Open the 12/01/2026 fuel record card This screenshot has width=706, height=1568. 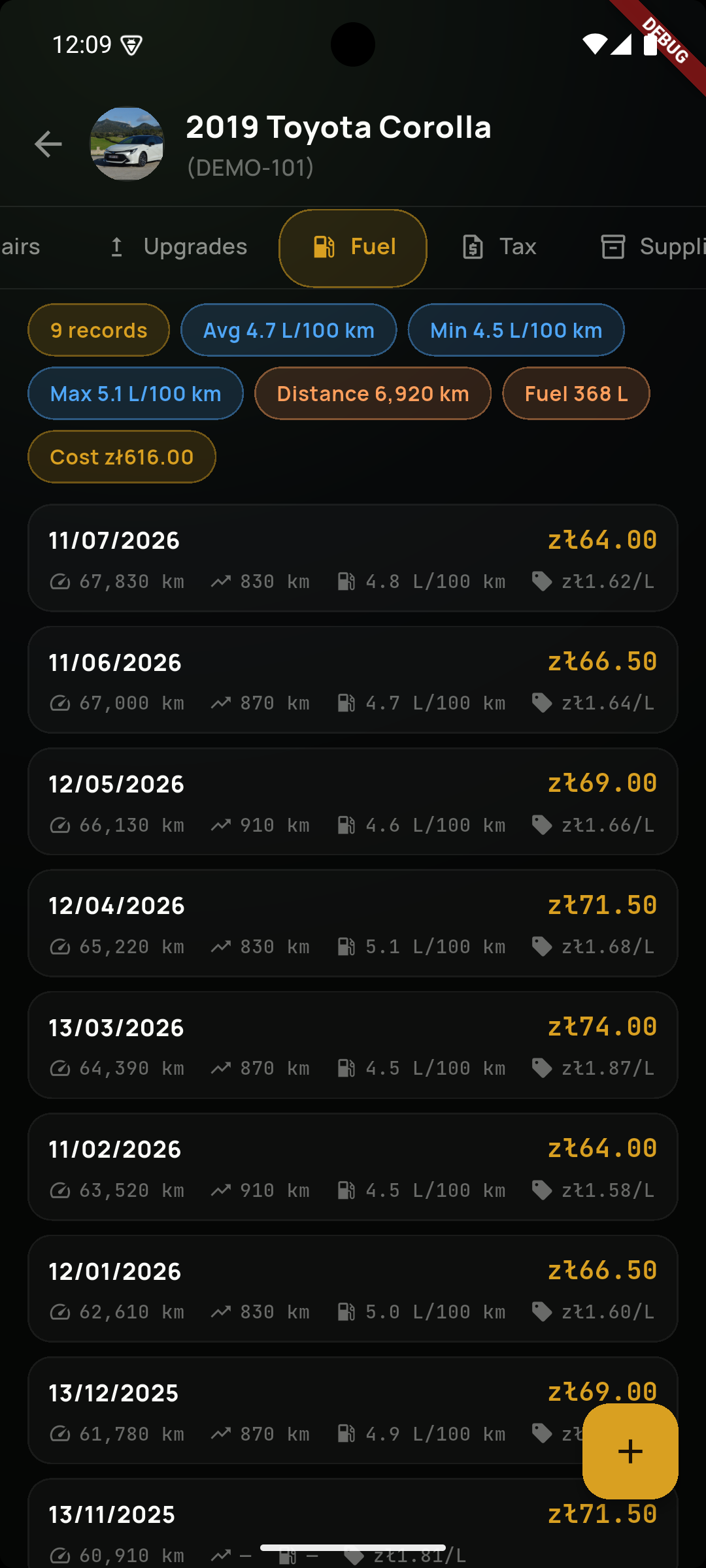[353, 1288]
